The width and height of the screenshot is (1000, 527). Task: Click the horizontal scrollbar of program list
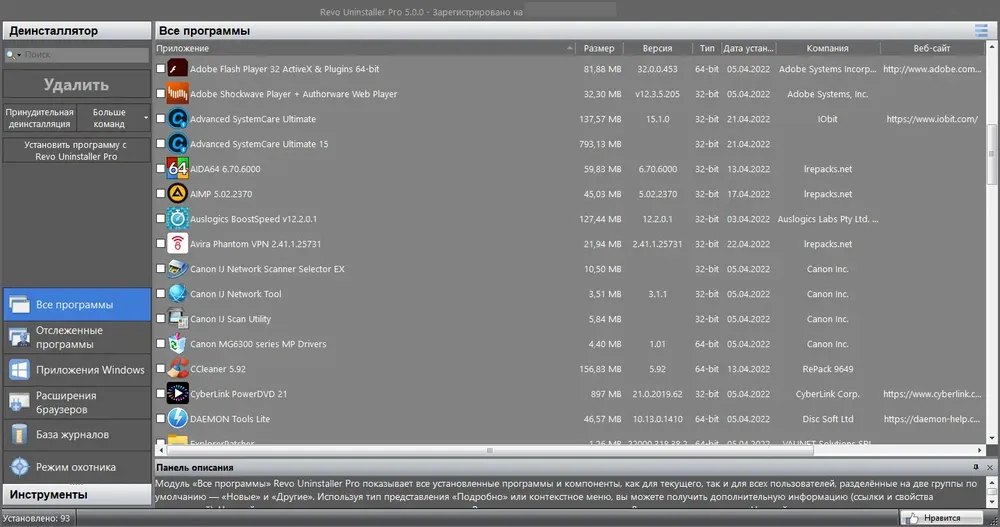[489, 450]
